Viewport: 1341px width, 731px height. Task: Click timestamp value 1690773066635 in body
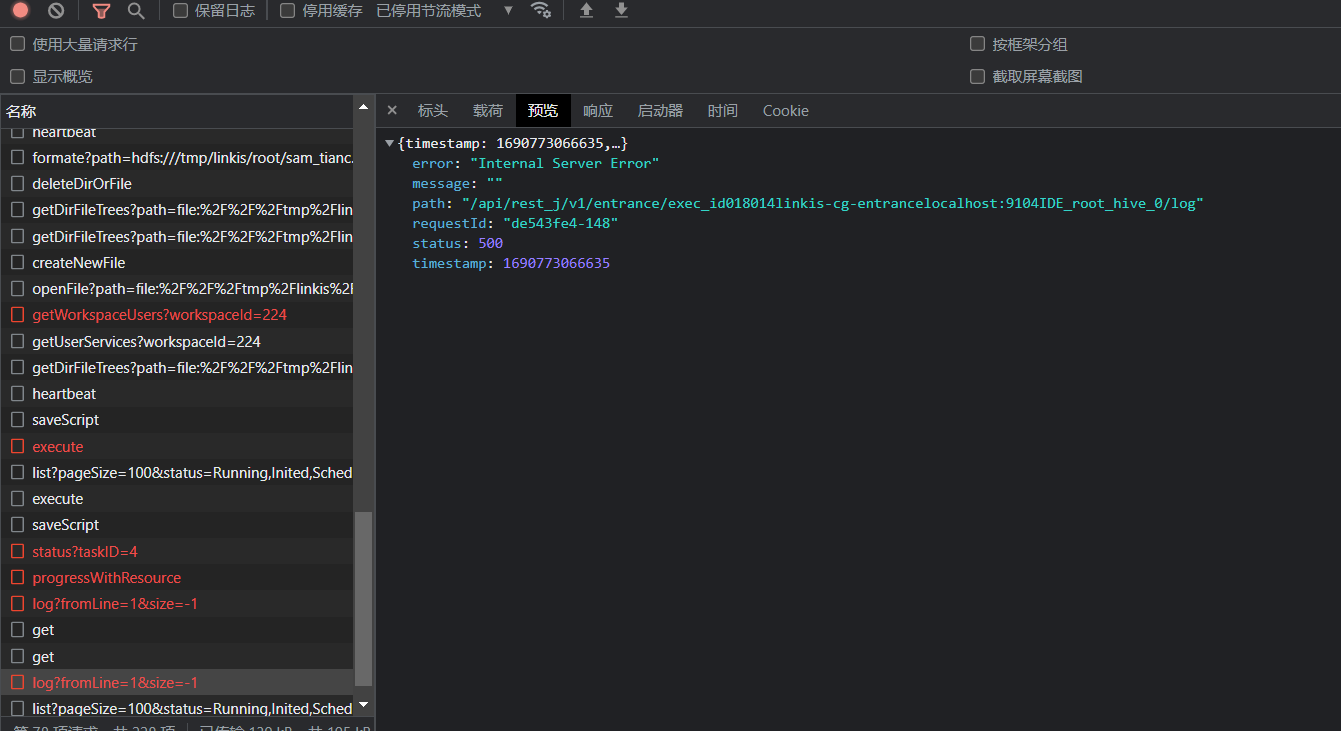coord(556,263)
